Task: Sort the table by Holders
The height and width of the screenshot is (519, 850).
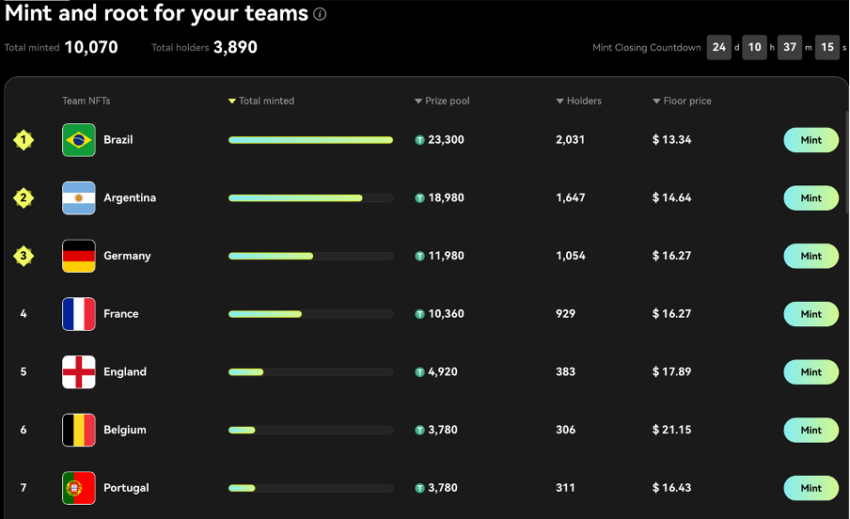Action: [579, 101]
